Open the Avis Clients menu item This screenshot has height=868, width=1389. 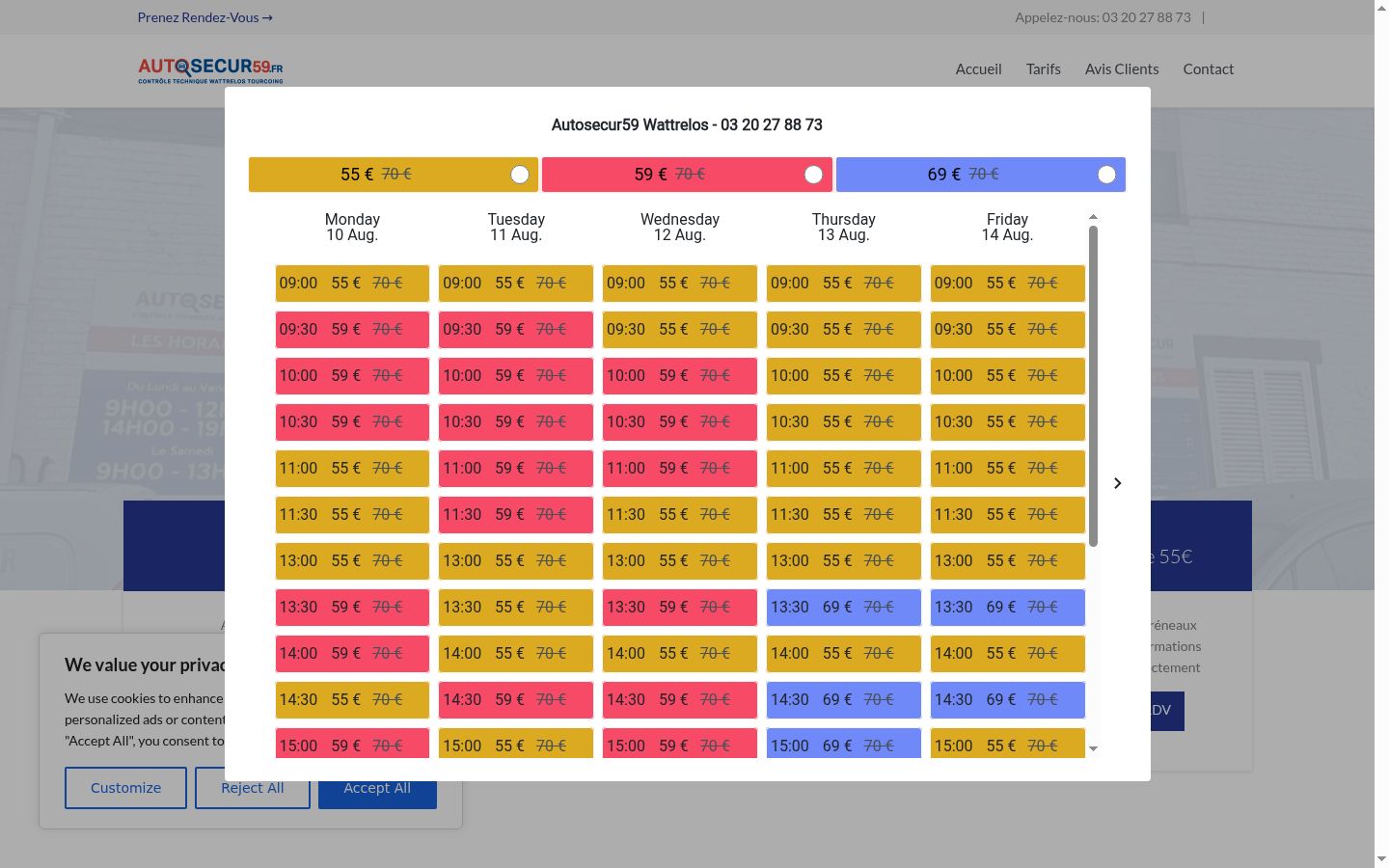1122,69
